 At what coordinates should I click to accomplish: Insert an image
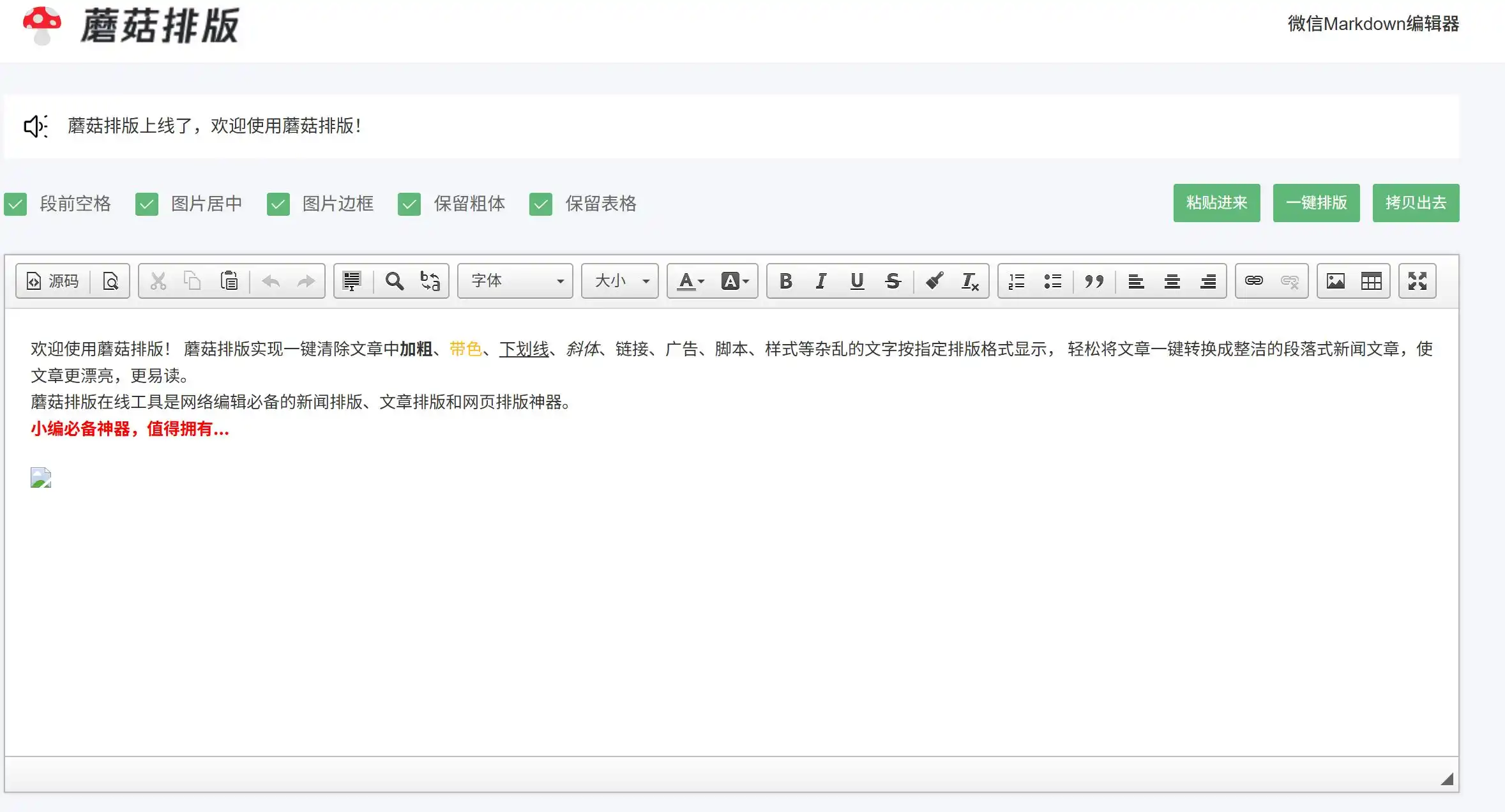[x=1336, y=281]
